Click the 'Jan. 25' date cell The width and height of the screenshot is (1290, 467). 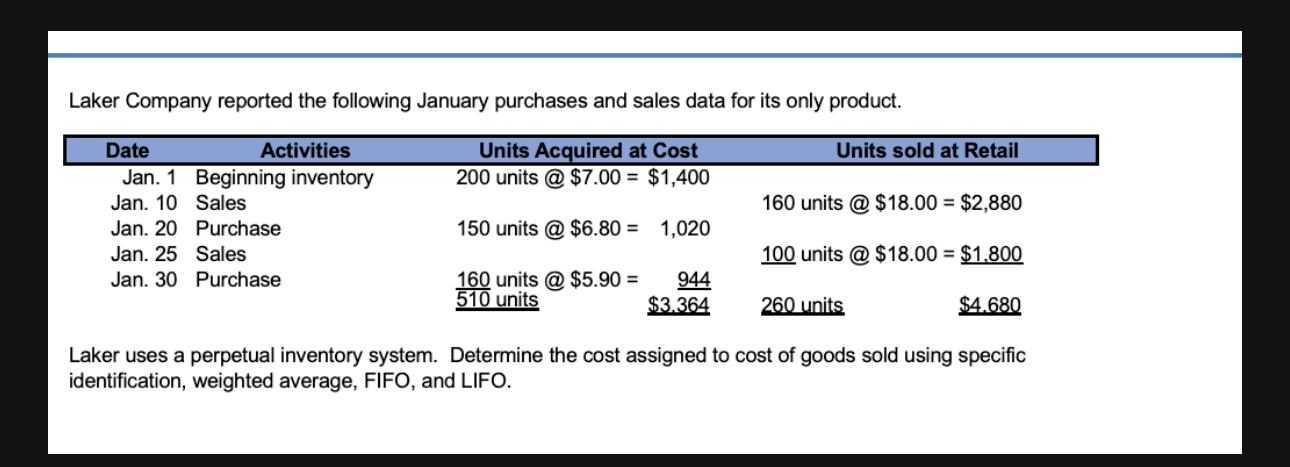pos(144,254)
